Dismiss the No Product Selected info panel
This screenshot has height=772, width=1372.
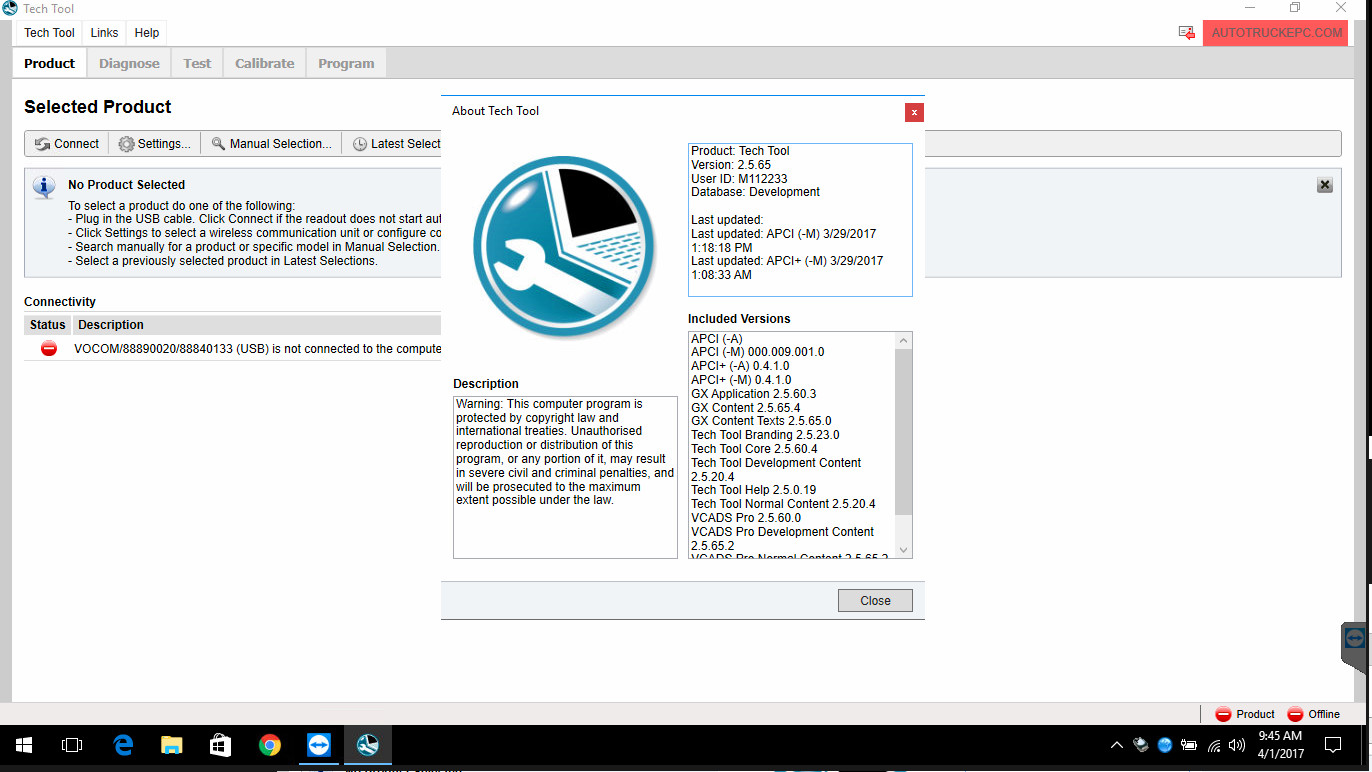(x=1325, y=185)
